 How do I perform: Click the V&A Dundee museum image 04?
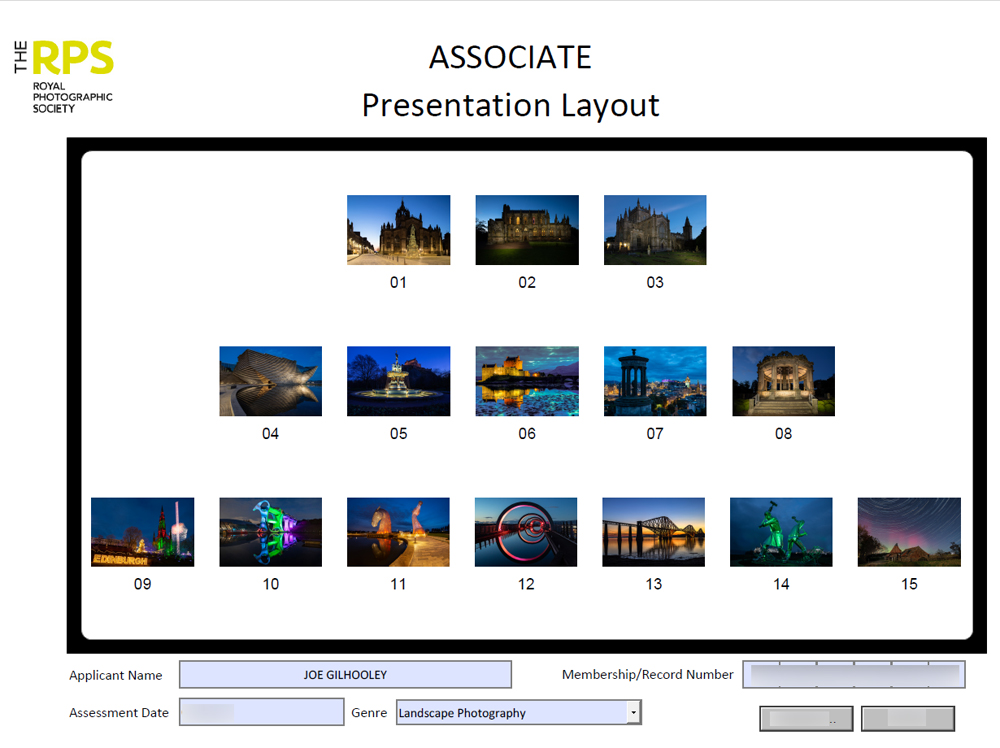click(270, 381)
